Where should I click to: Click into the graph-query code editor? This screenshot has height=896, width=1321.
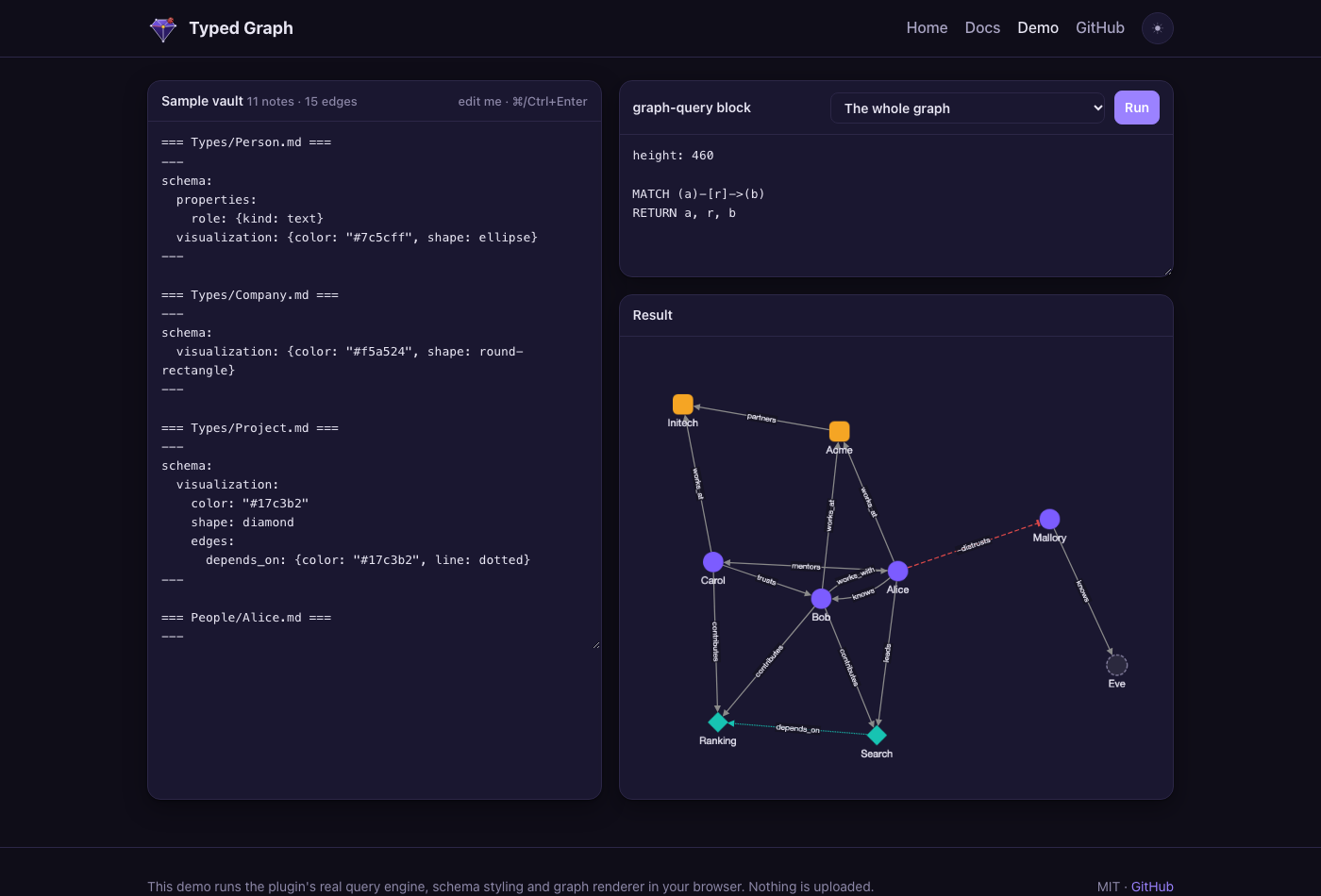tap(895, 206)
